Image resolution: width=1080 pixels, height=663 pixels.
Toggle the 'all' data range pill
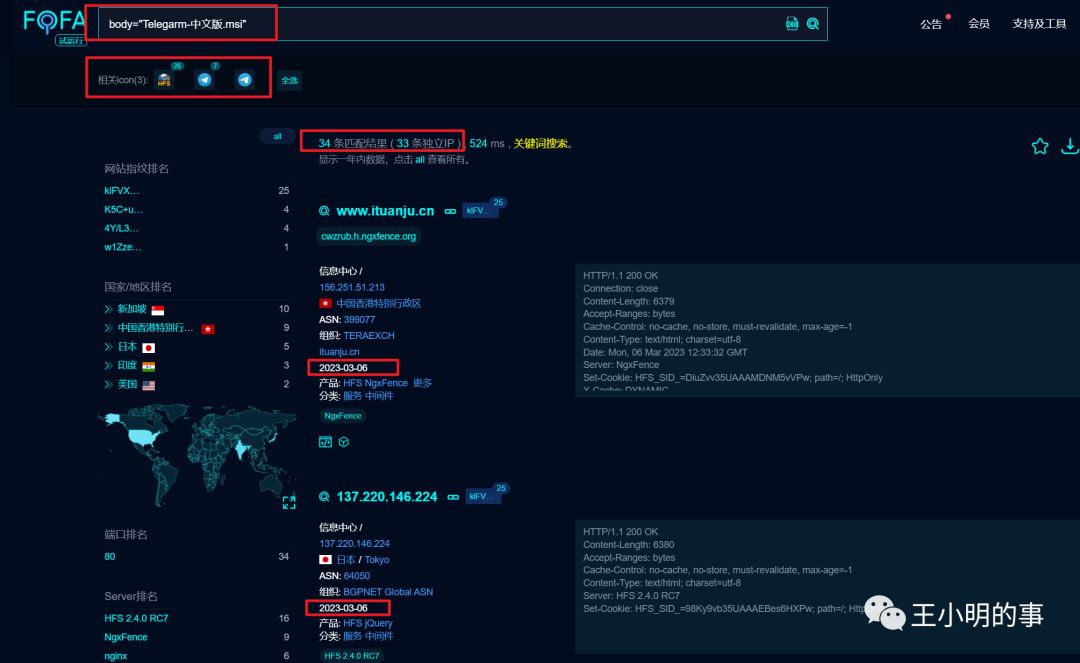point(277,136)
